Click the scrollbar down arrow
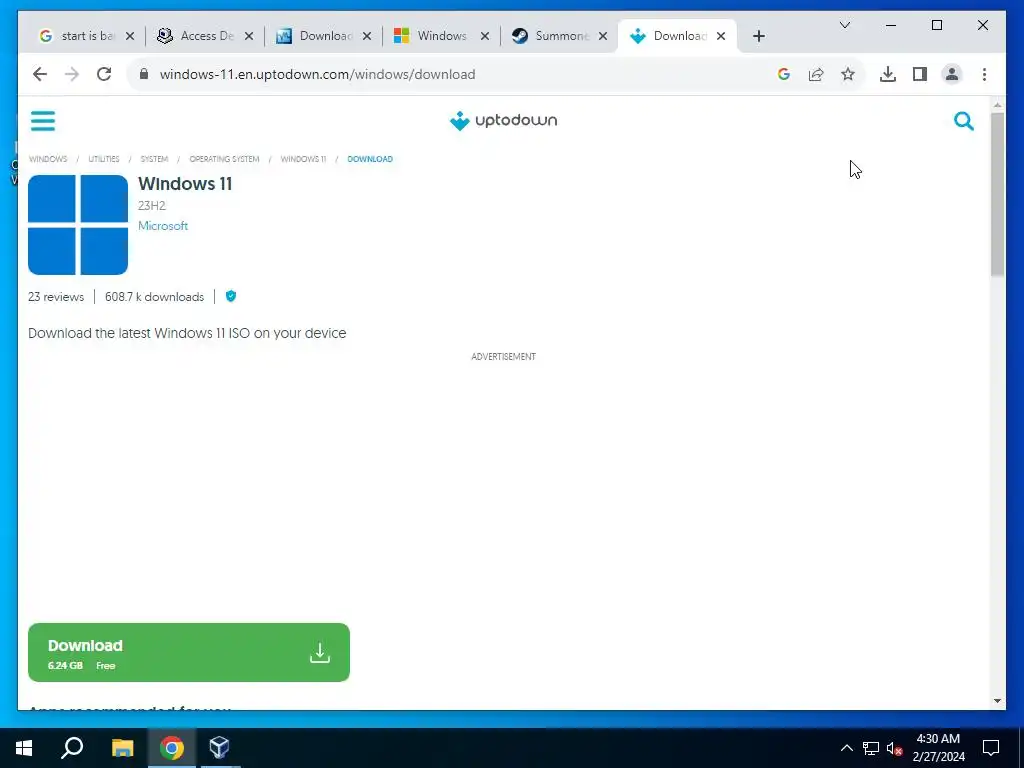 [997, 701]
